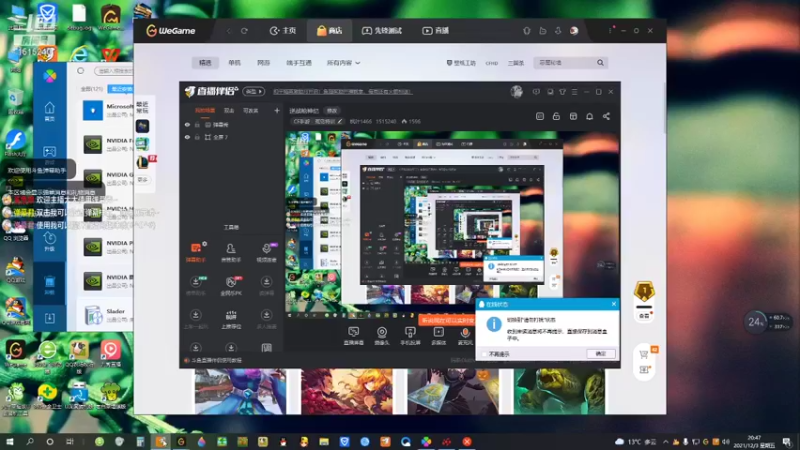The width and height of the screenshot is (800, 450).
Task: Open the Windows Start menu
Action: pyautogui.click(x=10, y=442)
